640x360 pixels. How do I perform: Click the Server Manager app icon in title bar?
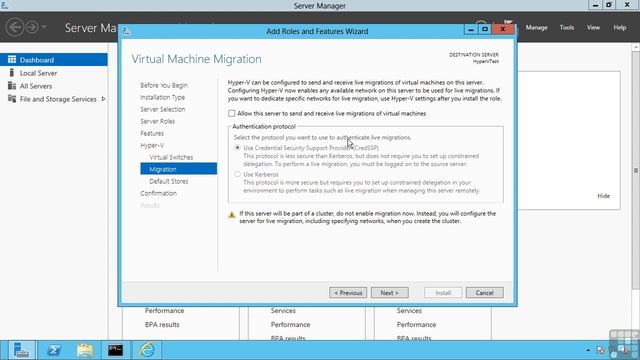click(4, 5)
